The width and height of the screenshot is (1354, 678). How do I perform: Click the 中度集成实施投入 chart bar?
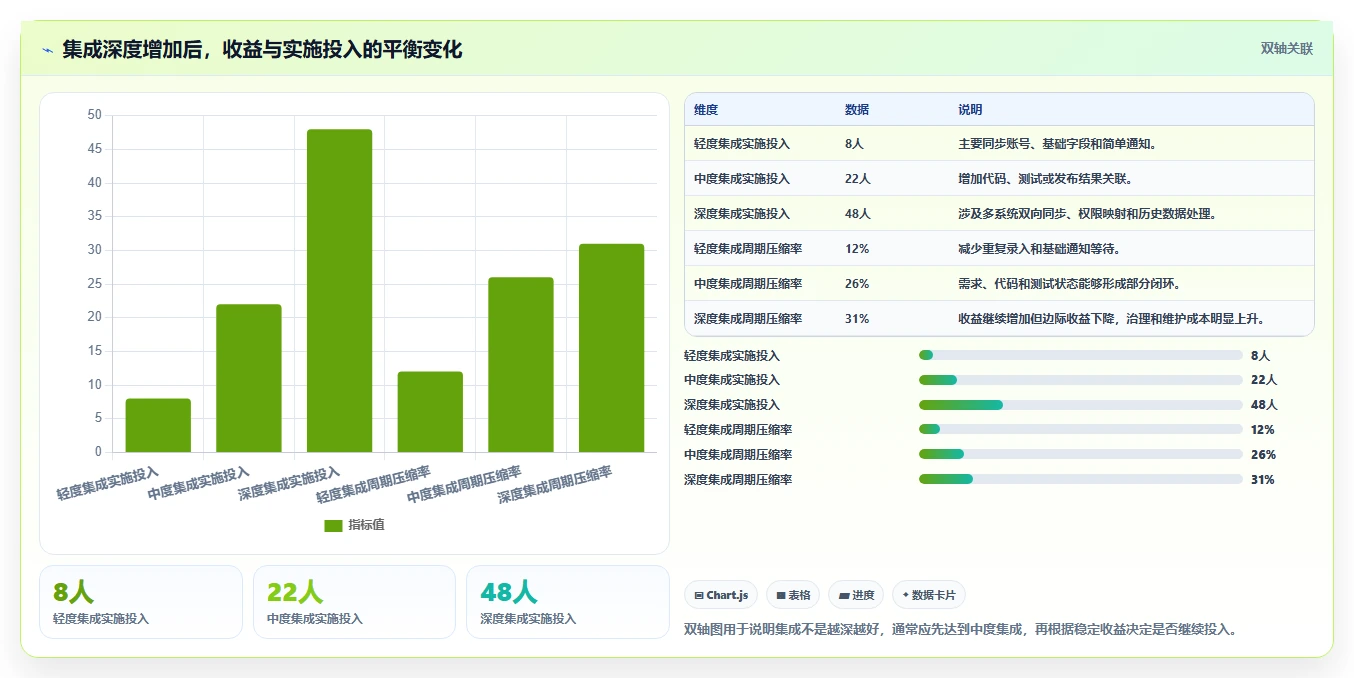pyautogui.click(x=249, y=378)
